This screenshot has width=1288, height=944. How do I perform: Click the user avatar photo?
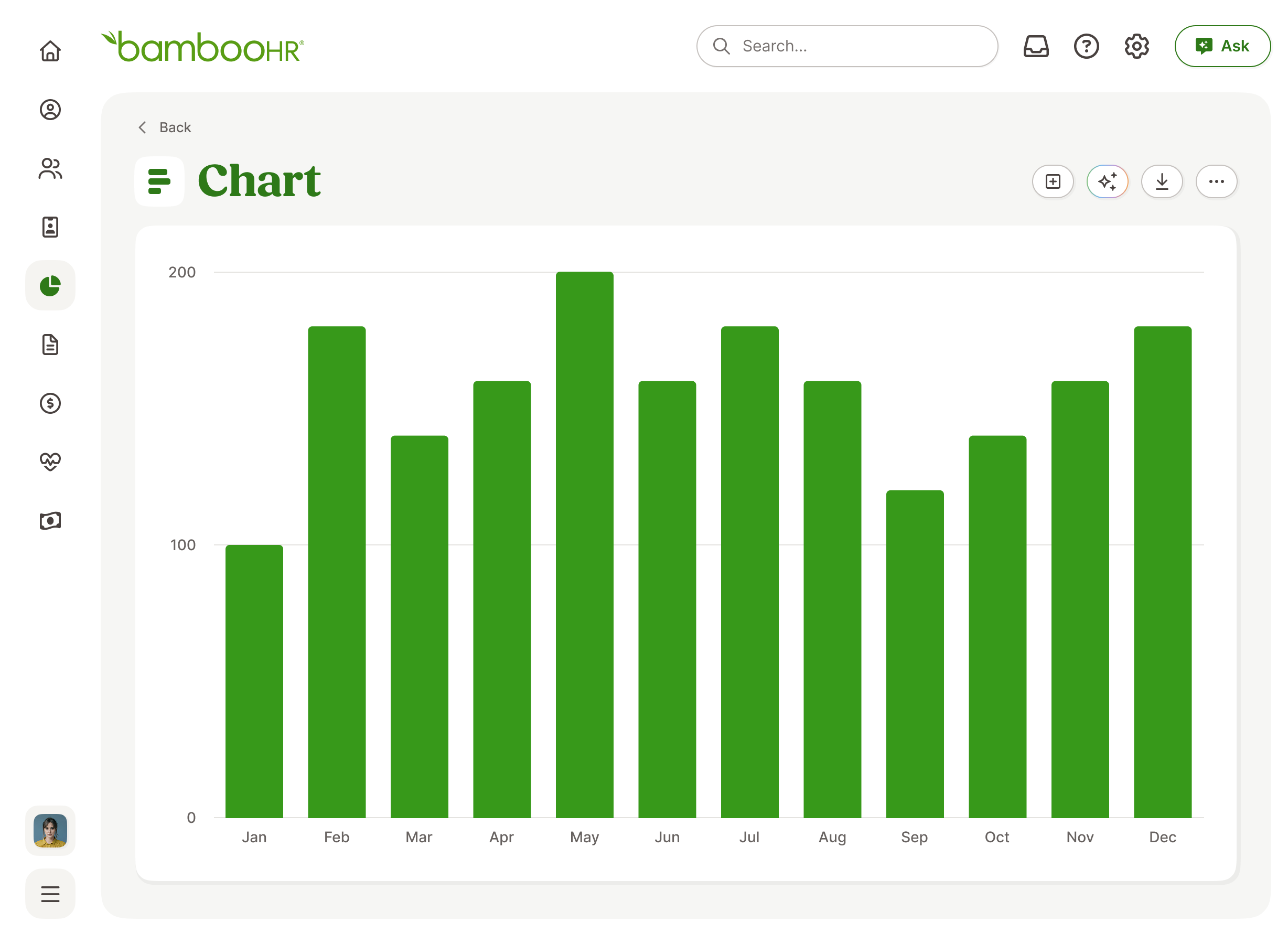(50, 831)
